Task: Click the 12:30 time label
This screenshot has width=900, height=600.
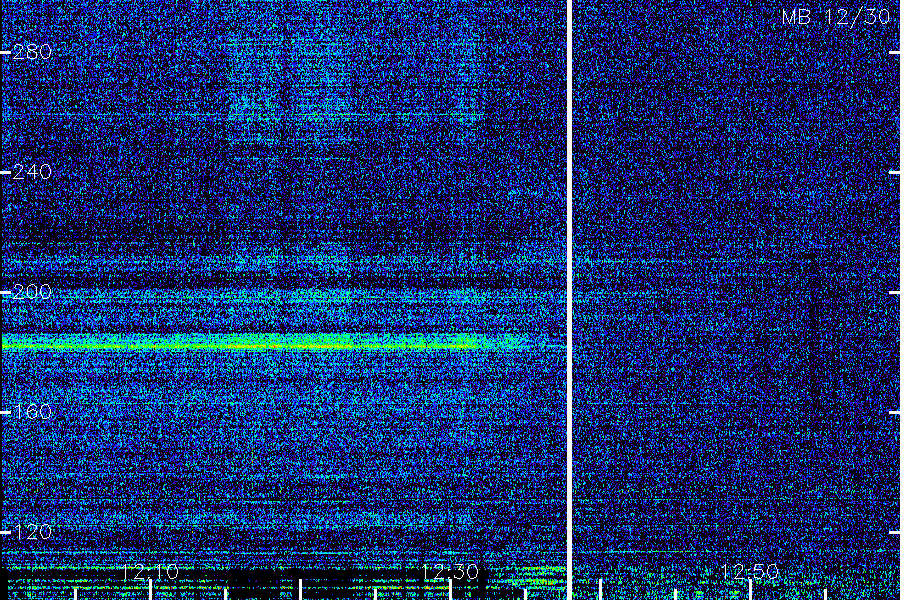Action: tap(450, 571)
